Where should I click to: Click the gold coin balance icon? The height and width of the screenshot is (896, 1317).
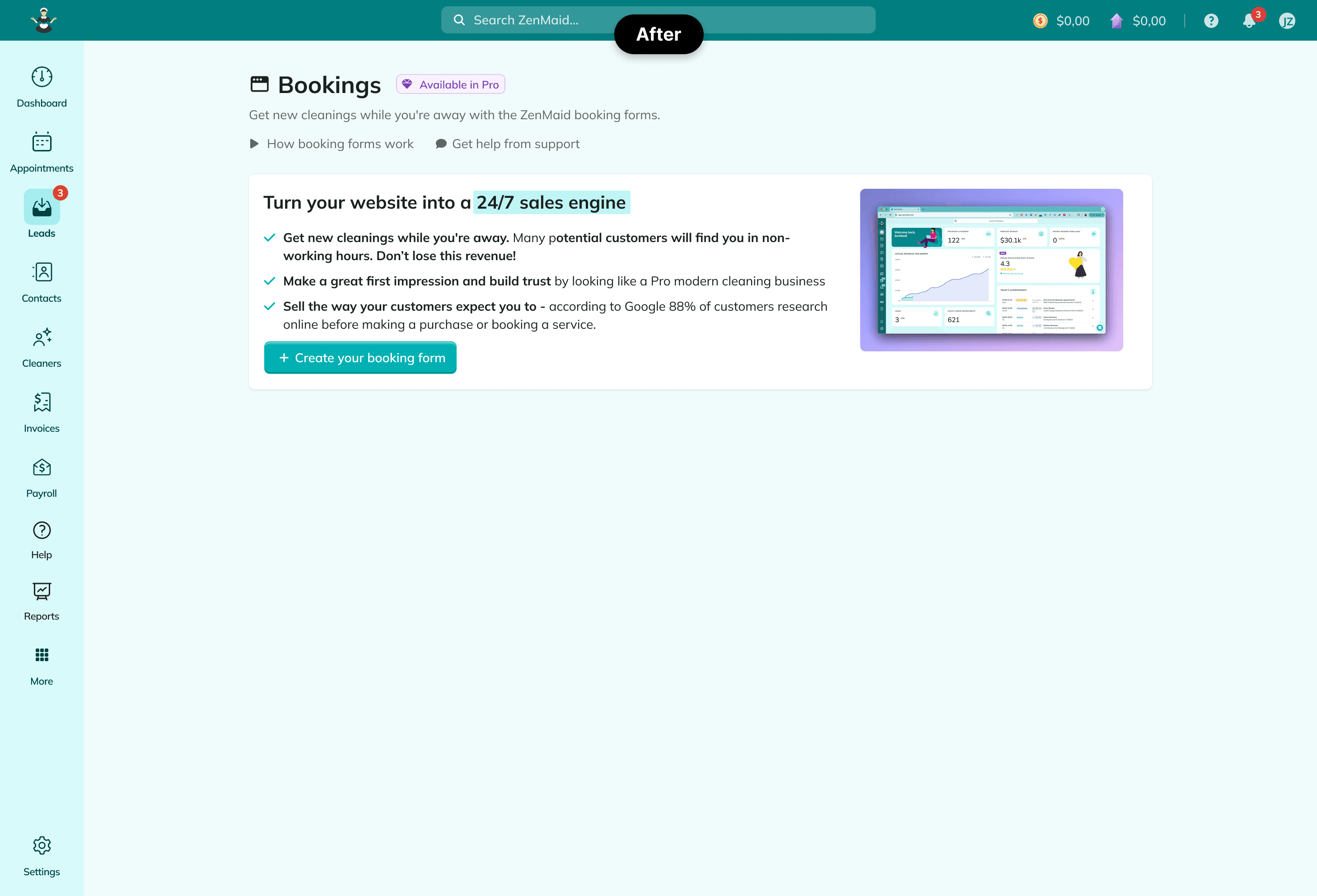(x=1040, y=21)
